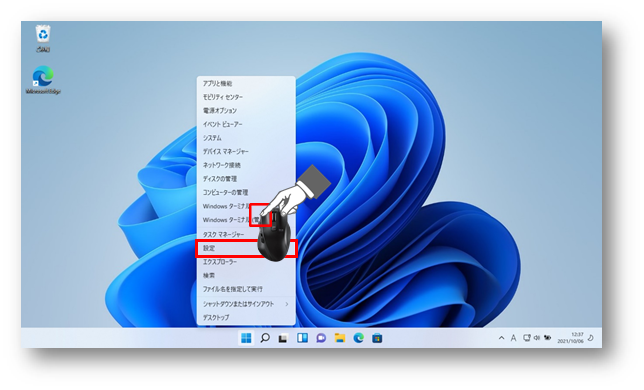Viewport: 644px width, 390px height.
Task: Expand シャットダウンまたはサインアウト submenu
Action: click(246, 304)
